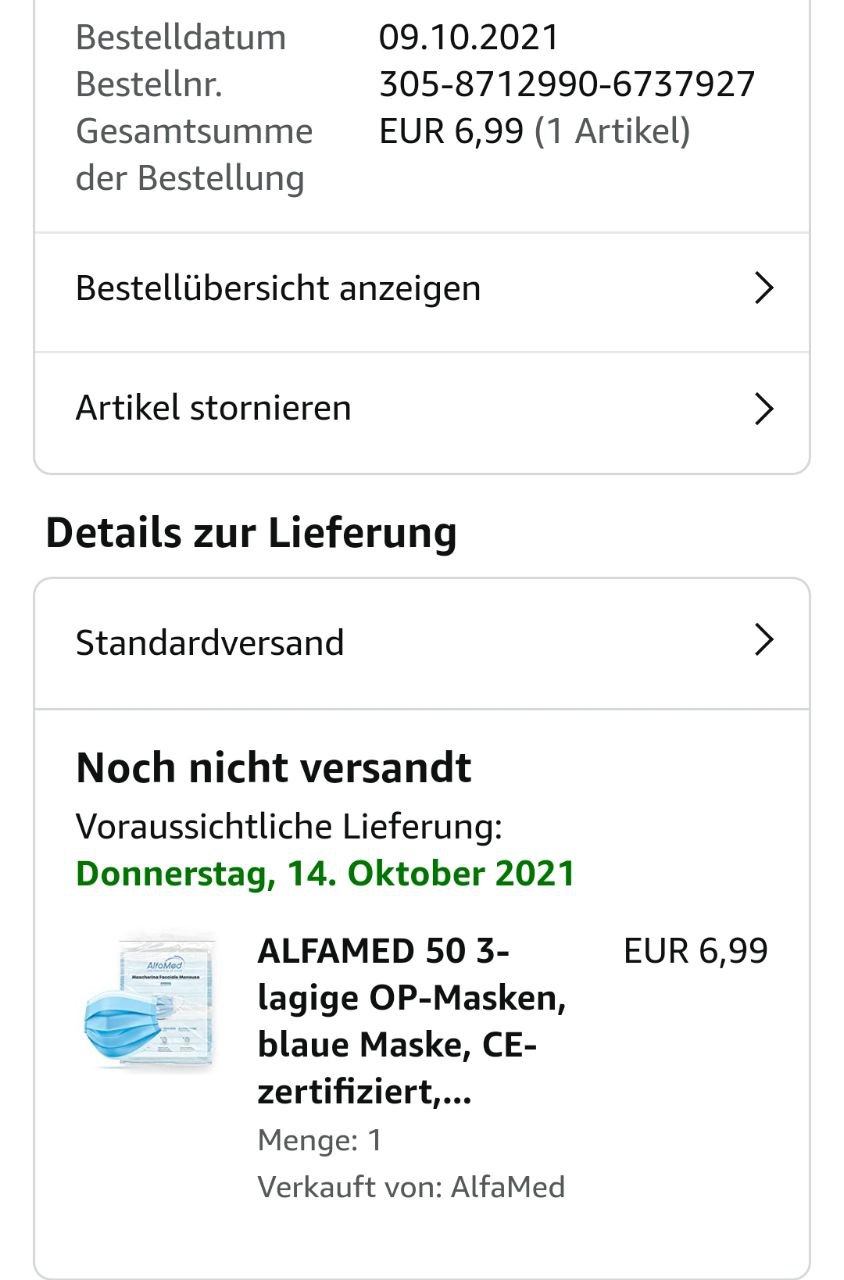The height and width of the screenshot is (1280, 844).
Task: Expand the Standardversand shipping details
Action: [x=210, y=642]
